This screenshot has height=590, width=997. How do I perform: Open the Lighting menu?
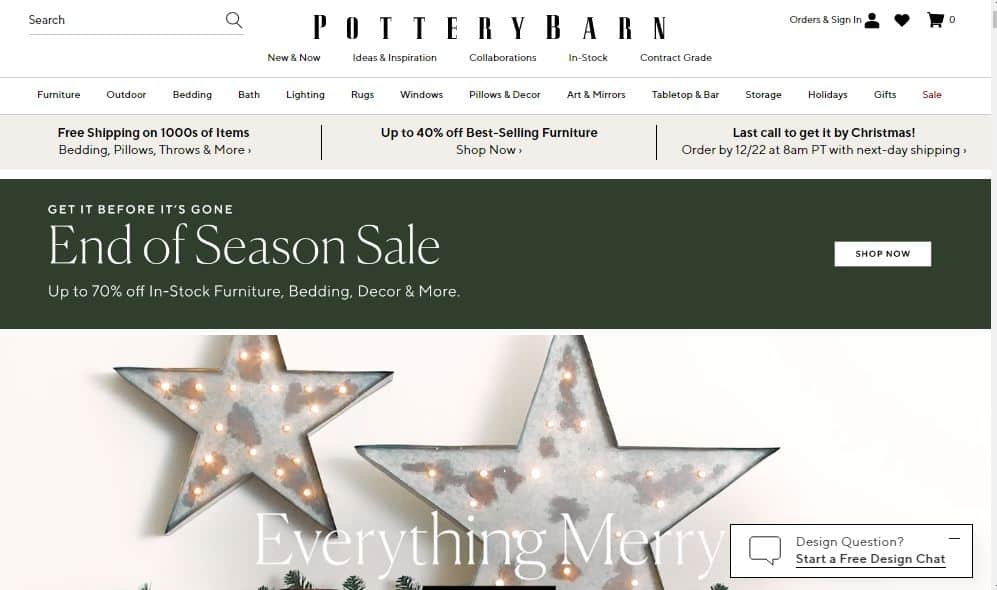click(305, 95)
